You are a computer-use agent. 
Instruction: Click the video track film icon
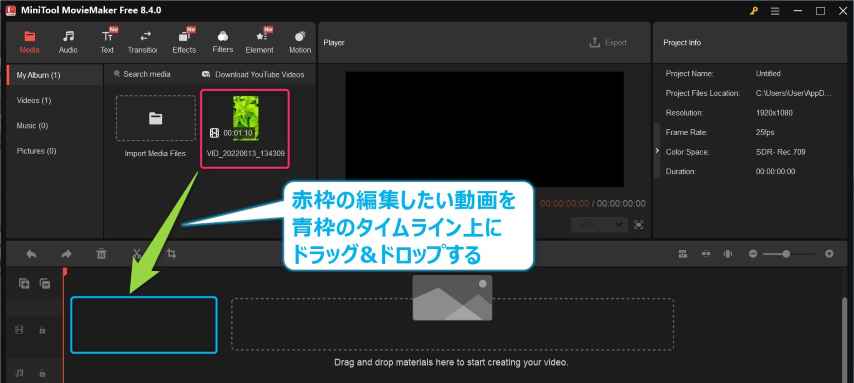(x=20, y=330)
